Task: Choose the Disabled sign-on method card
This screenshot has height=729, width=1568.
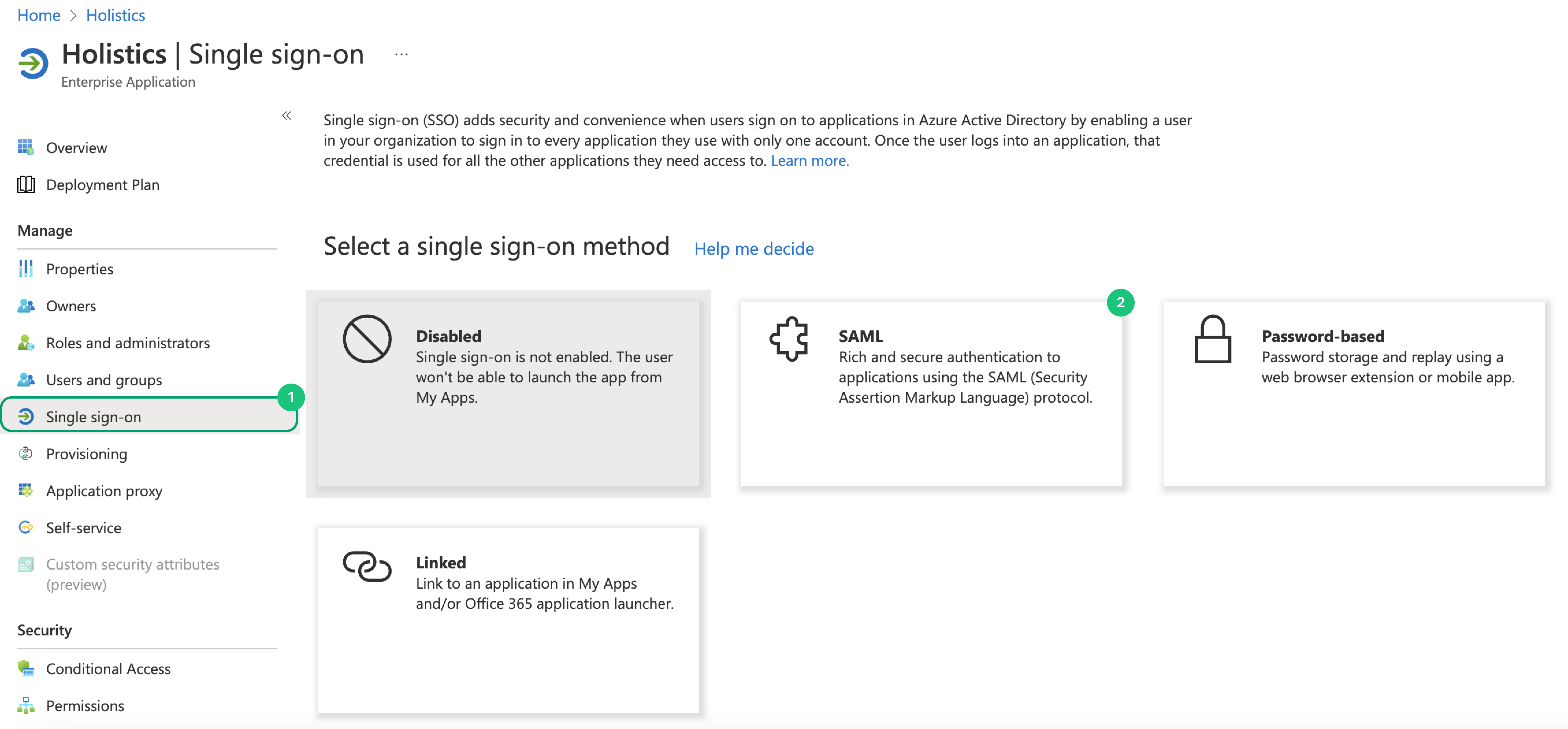Action: [508, 394]
